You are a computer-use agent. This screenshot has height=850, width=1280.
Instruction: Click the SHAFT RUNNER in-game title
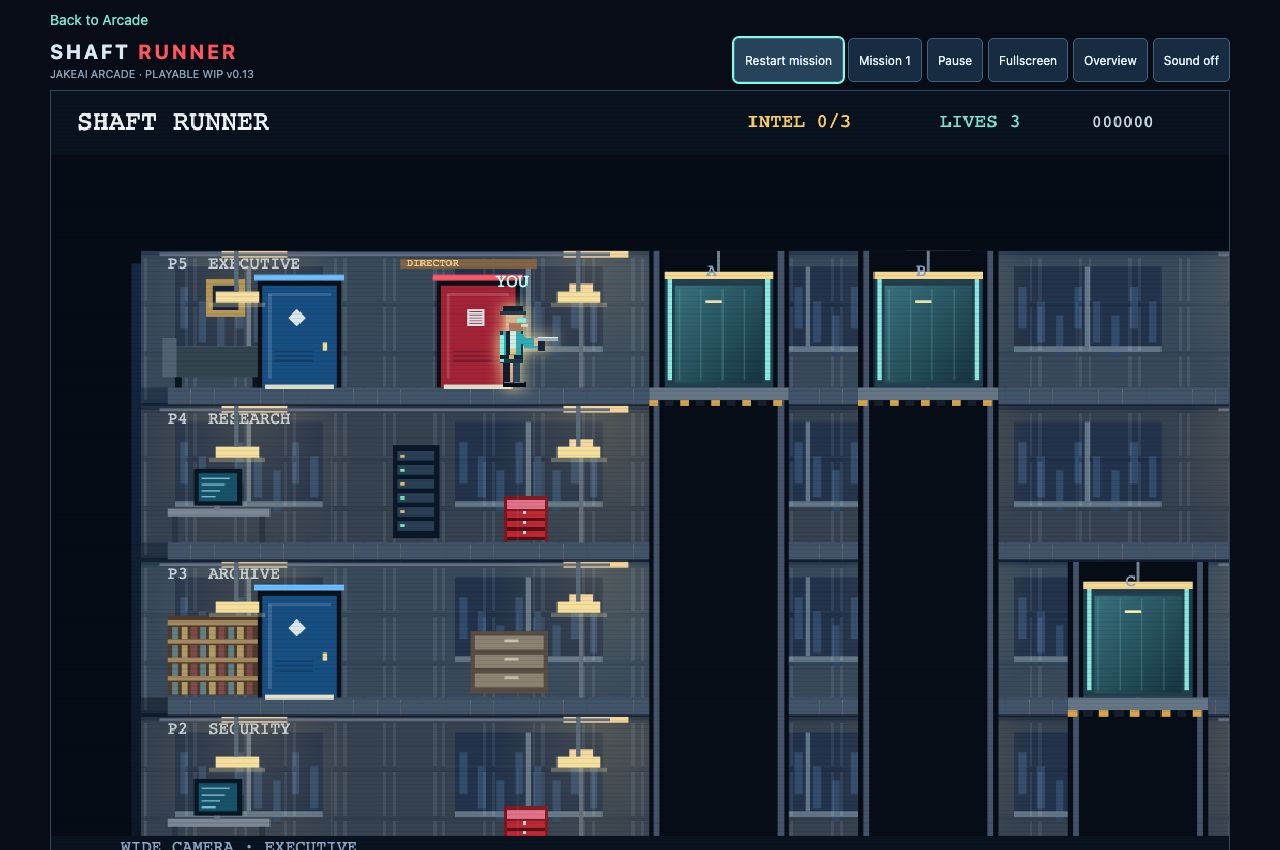[x=173, y=122]
